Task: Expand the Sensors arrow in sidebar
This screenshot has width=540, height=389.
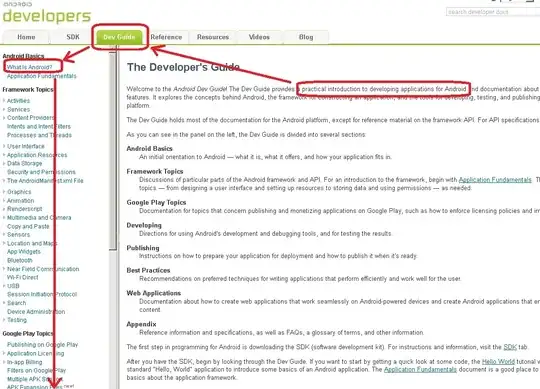Action: pyautogui.click(x=4, y=234)
